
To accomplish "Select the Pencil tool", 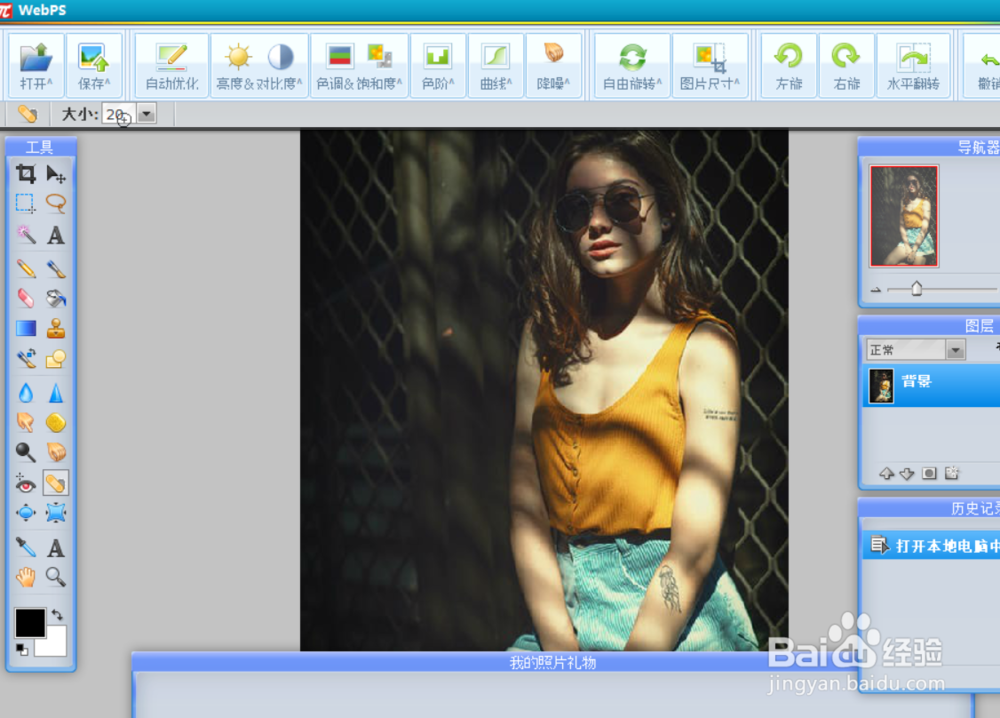I will (26, 268).
